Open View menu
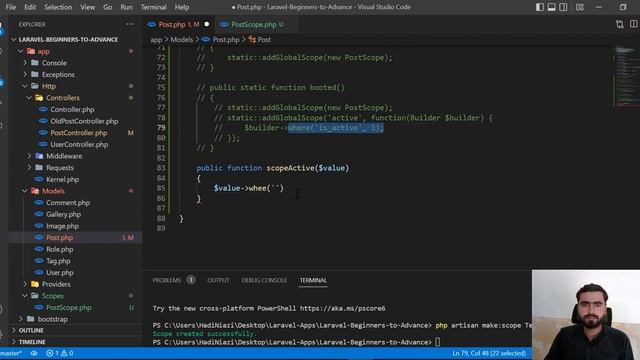Image resolution: width=640 pixels, height=360 pixels. click(87, 7)
